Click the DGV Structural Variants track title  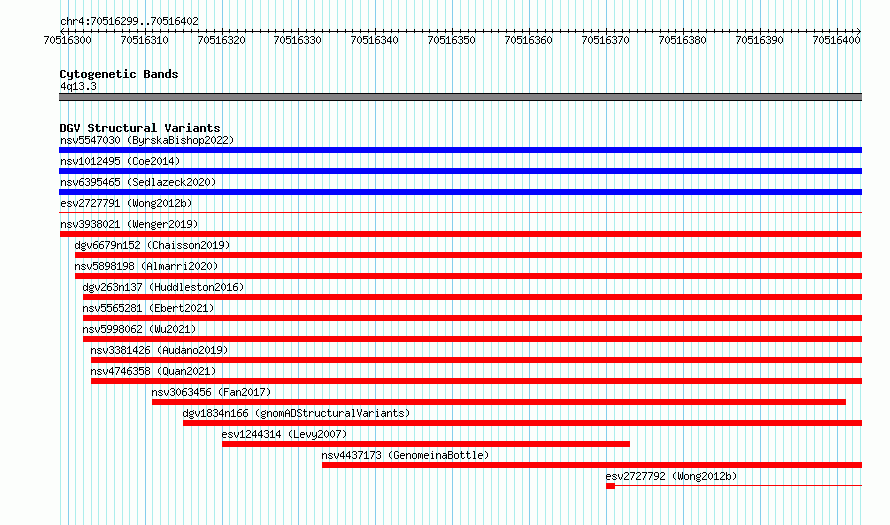(140, 128)
